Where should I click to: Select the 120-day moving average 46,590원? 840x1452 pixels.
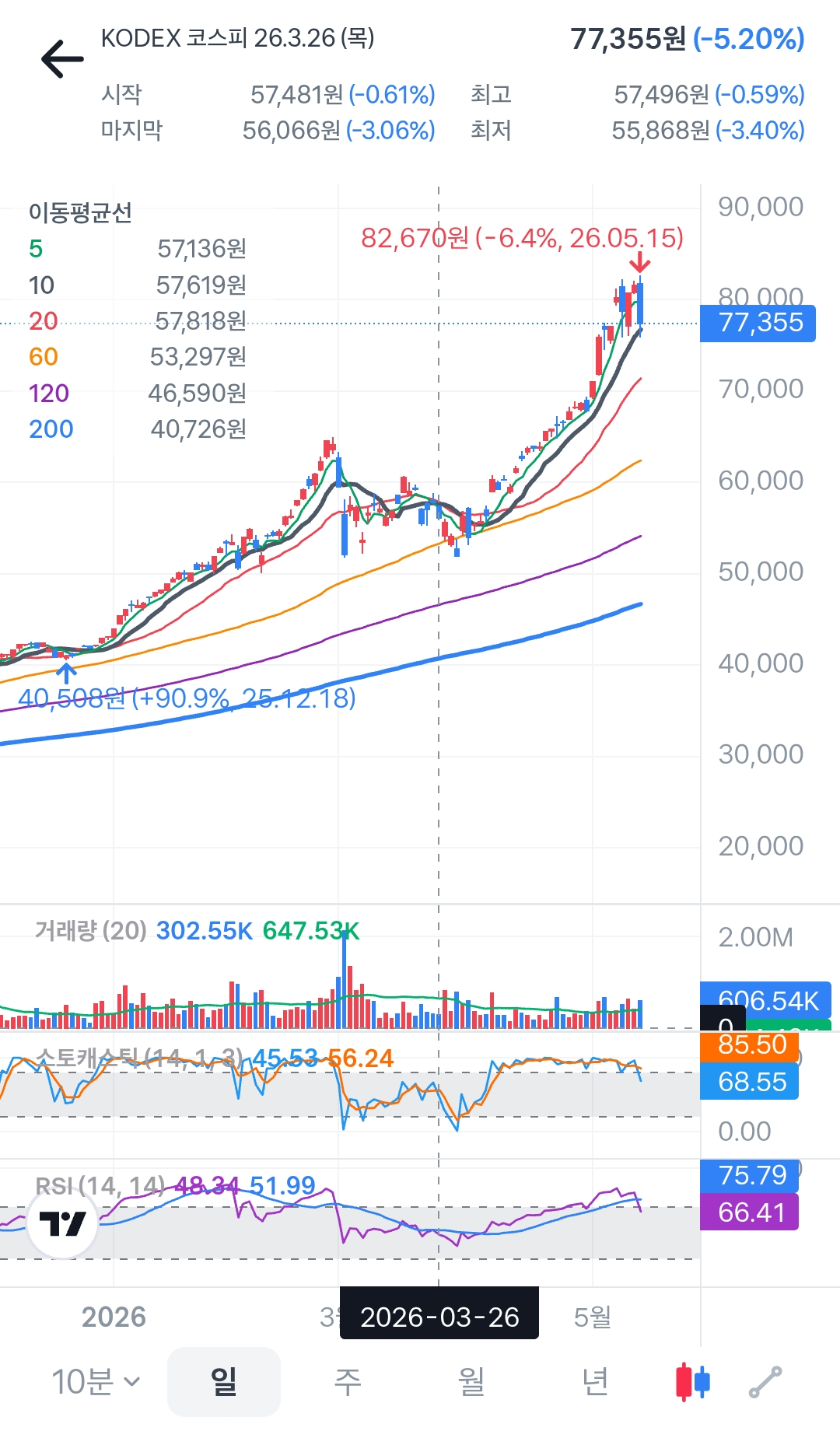[x=138, y=394]
